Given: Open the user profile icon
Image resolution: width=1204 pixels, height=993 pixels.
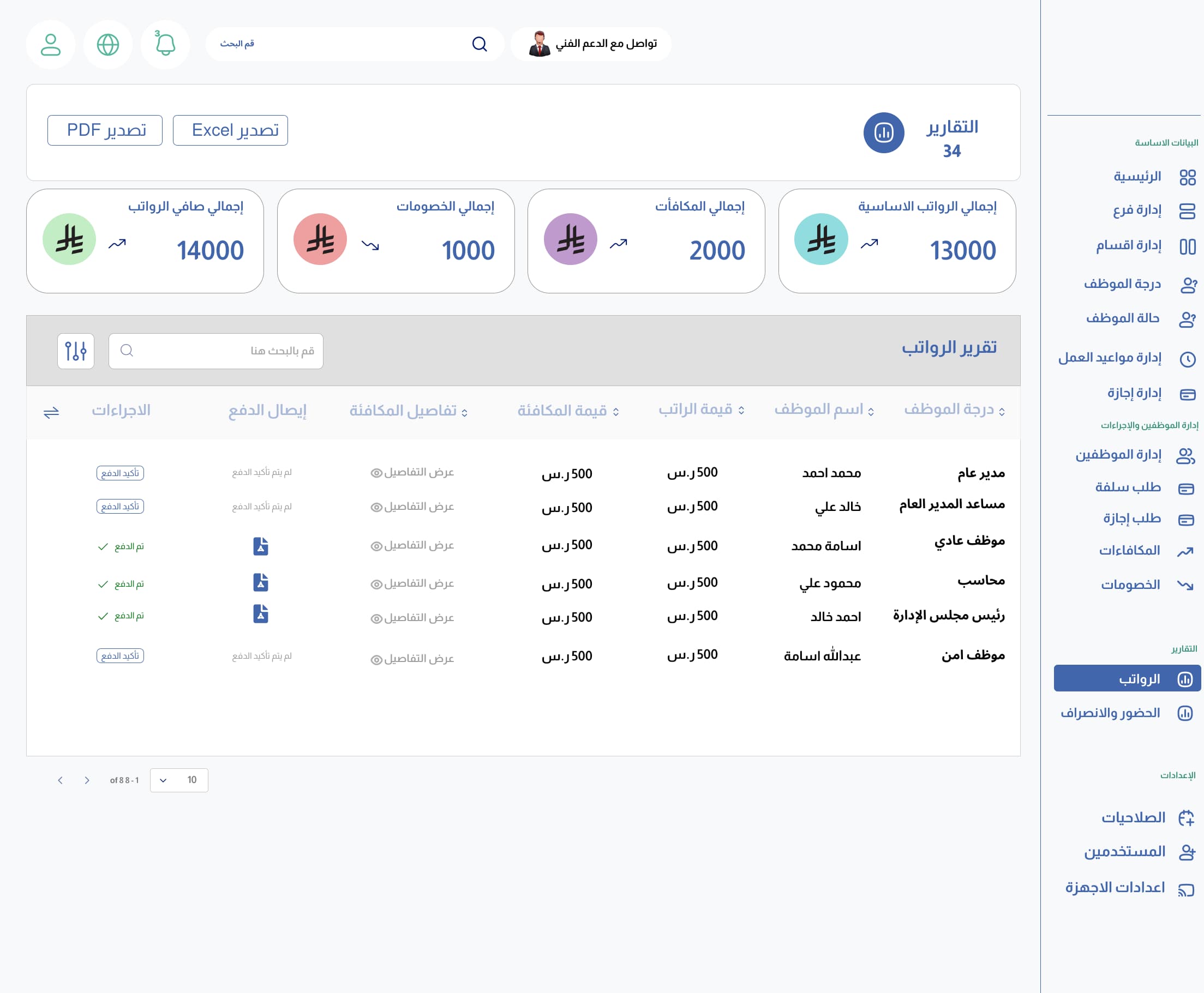Looking at the screenshot, I should pos(51,44).
